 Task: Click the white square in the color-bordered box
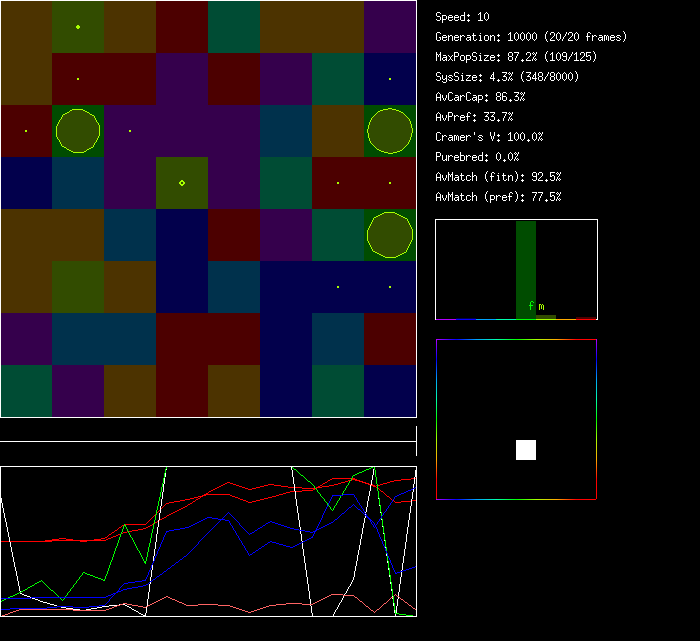[x=526, y=450]
